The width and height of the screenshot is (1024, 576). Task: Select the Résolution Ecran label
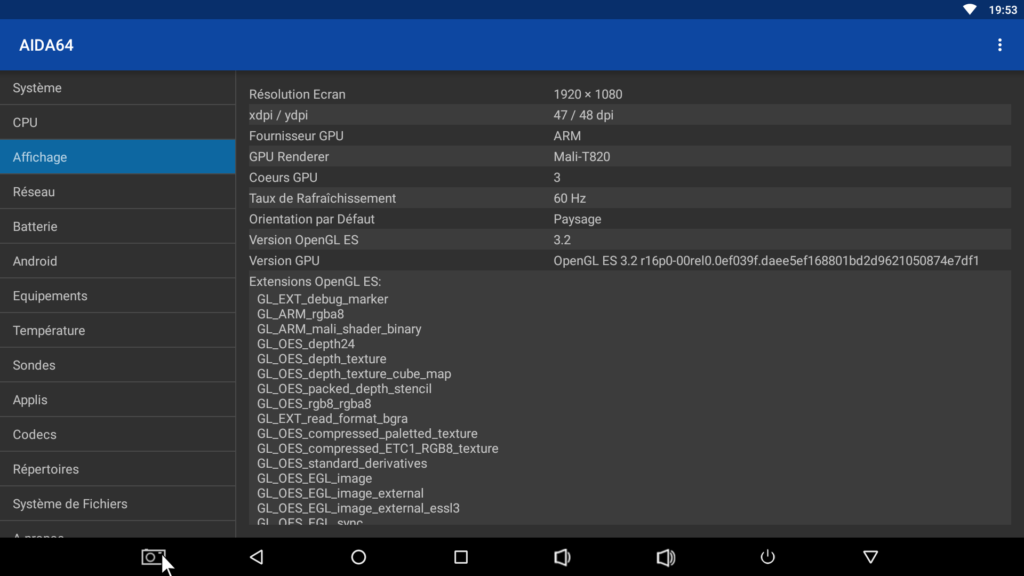click(x=297, y=94)
